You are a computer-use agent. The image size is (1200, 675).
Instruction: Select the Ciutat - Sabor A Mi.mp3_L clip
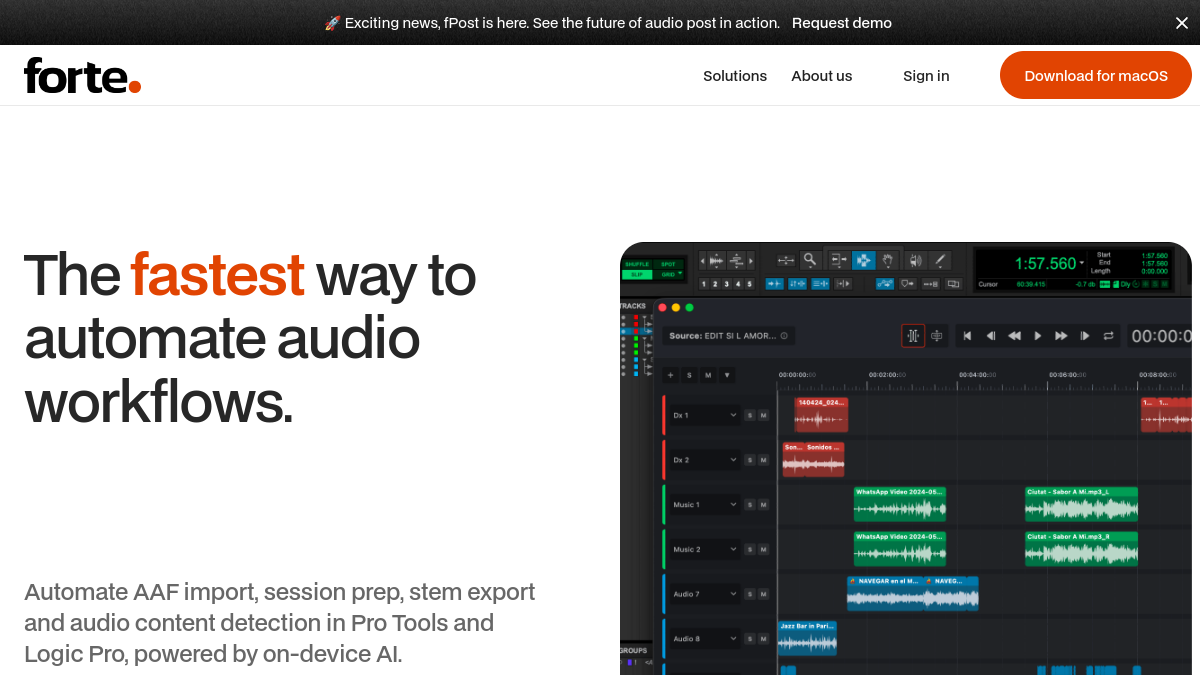click(1081, 504)
